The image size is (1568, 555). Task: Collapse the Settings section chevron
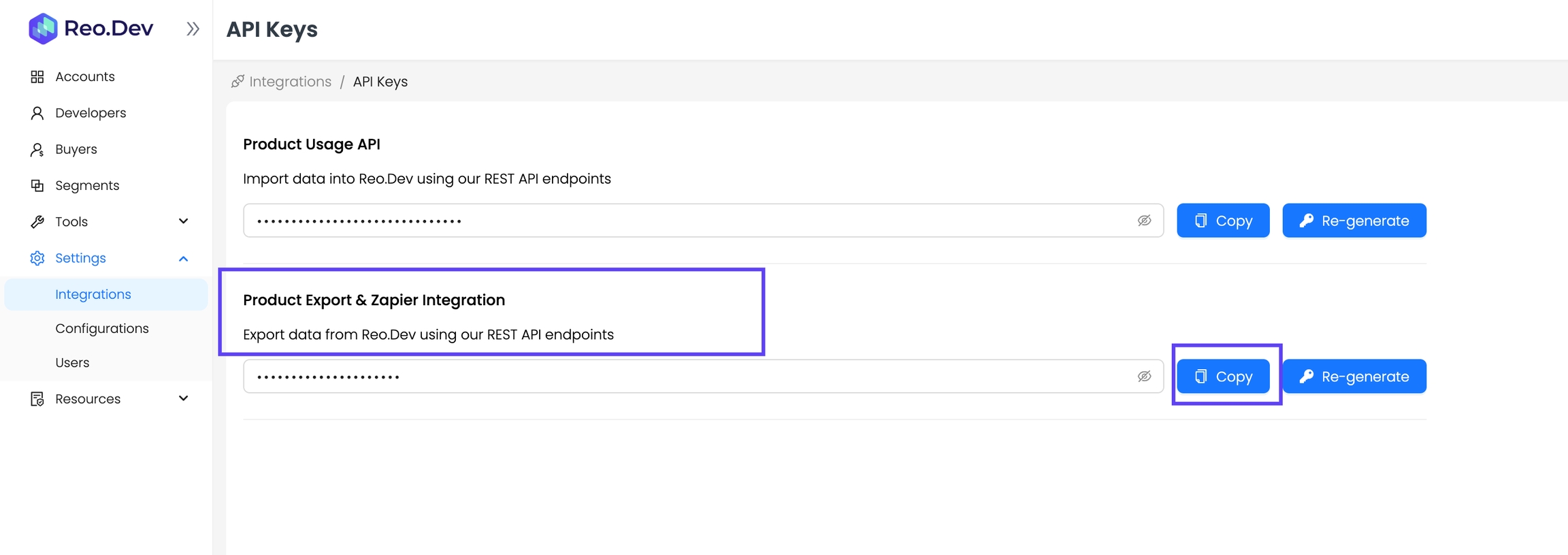pos(183,259)
